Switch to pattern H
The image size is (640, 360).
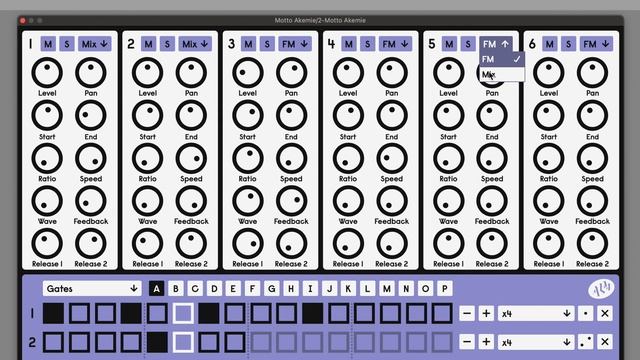tap(291, 289)
